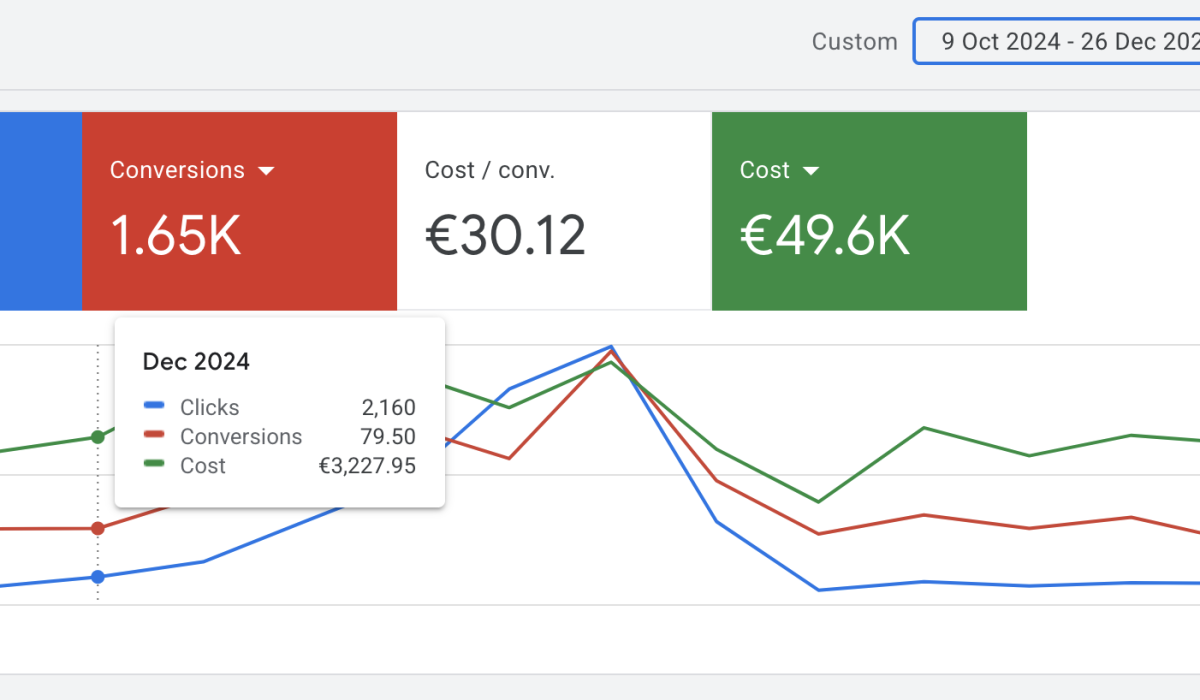Click the Cost dropdown arrow icon

tap(810, 170)
